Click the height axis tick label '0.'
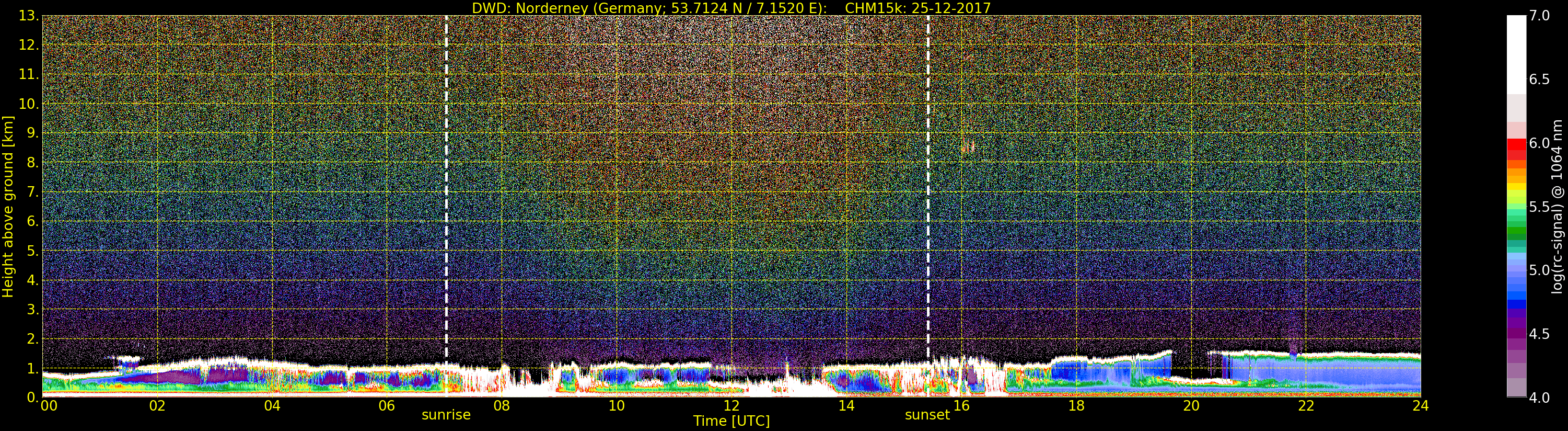Image resolution: width=1568 pixels, height=431 pixels. pyautogui.click(x=33, y=397)
